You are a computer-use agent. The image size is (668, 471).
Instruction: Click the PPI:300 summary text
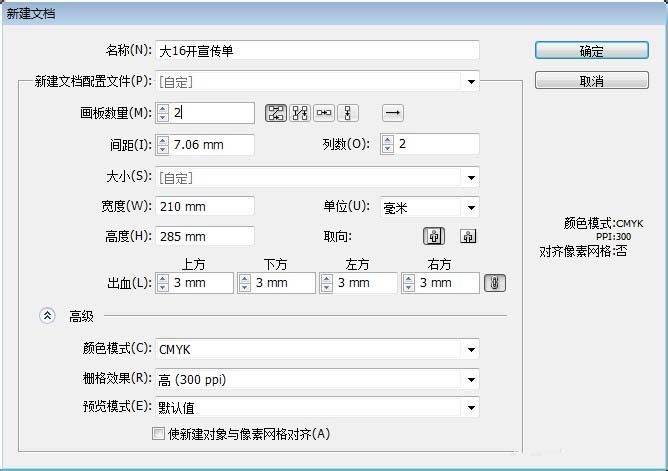(613, 237)
